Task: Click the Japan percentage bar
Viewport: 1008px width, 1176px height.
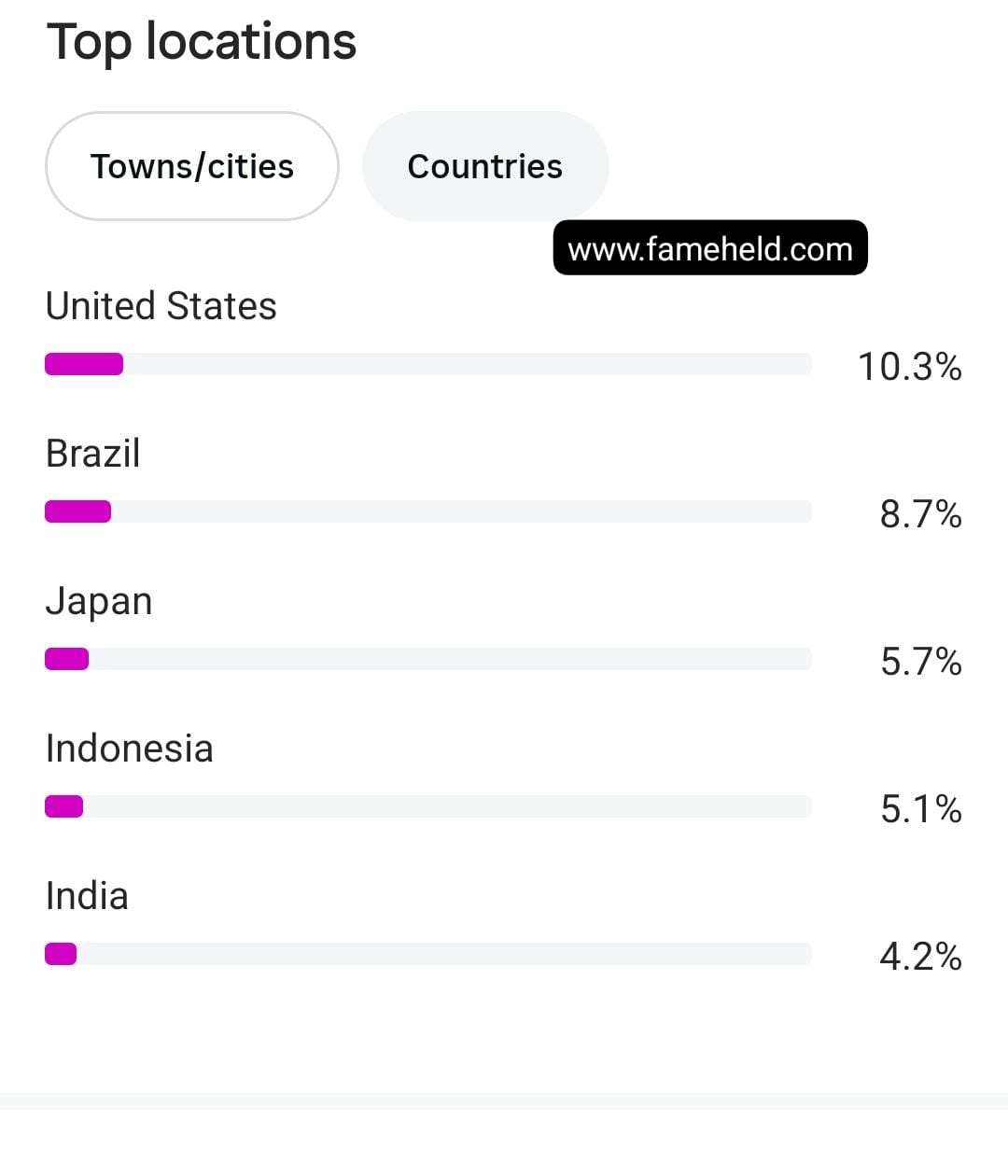Action: (x=428, y=659)
